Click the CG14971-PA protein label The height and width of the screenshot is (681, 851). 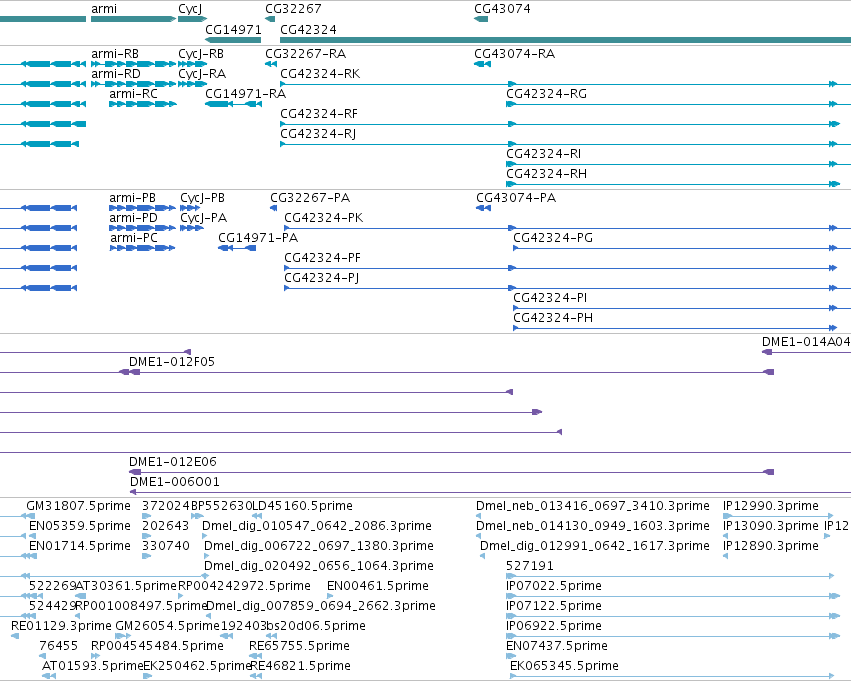(x=258, y=238)
